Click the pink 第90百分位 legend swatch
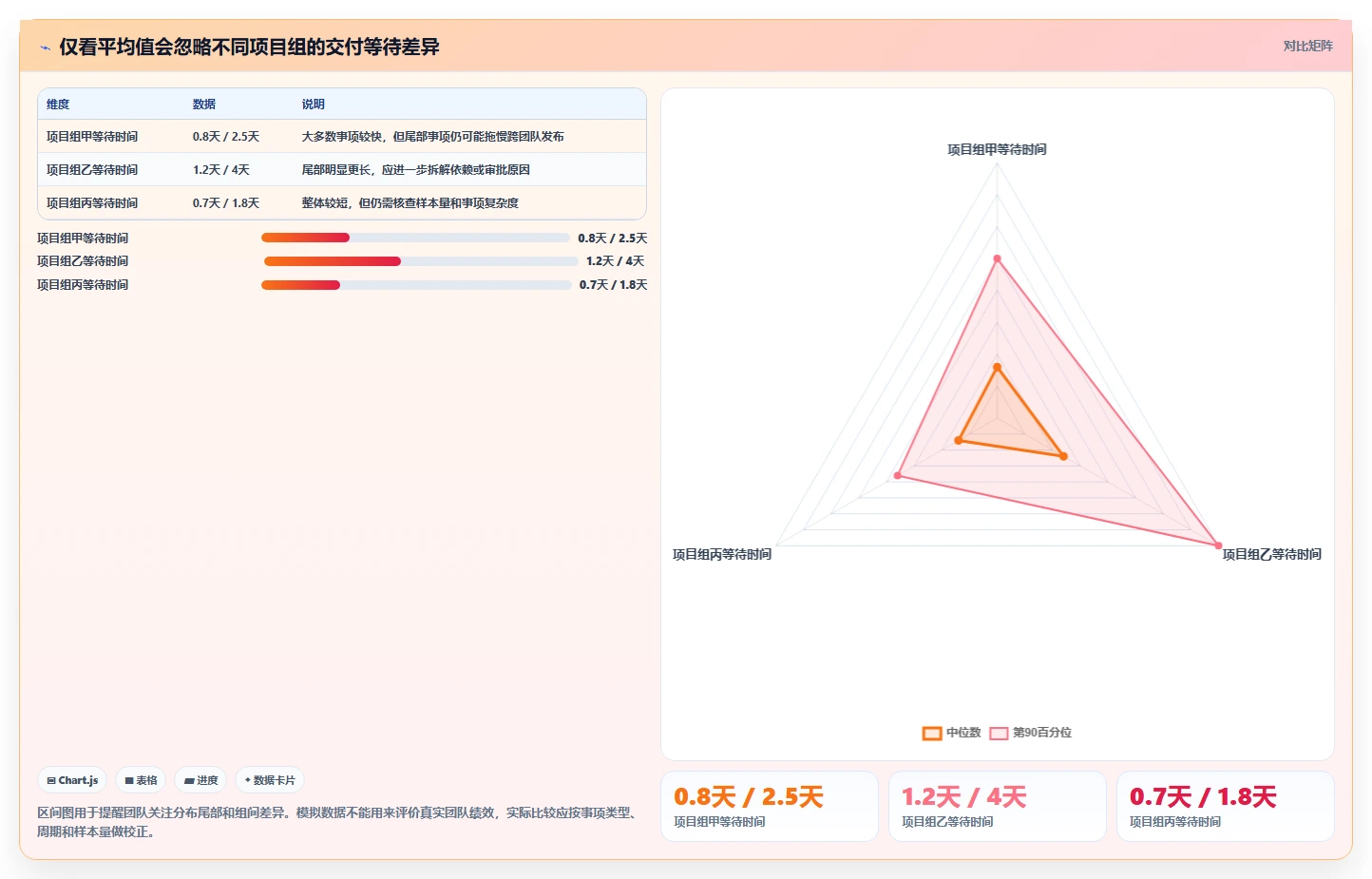1372x879 pixels. 999,733
